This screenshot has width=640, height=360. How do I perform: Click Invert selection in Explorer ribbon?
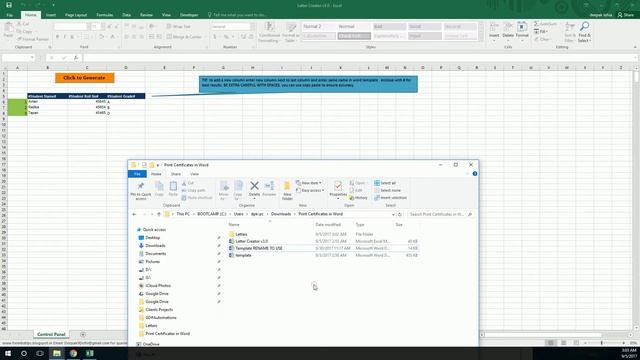391,198
